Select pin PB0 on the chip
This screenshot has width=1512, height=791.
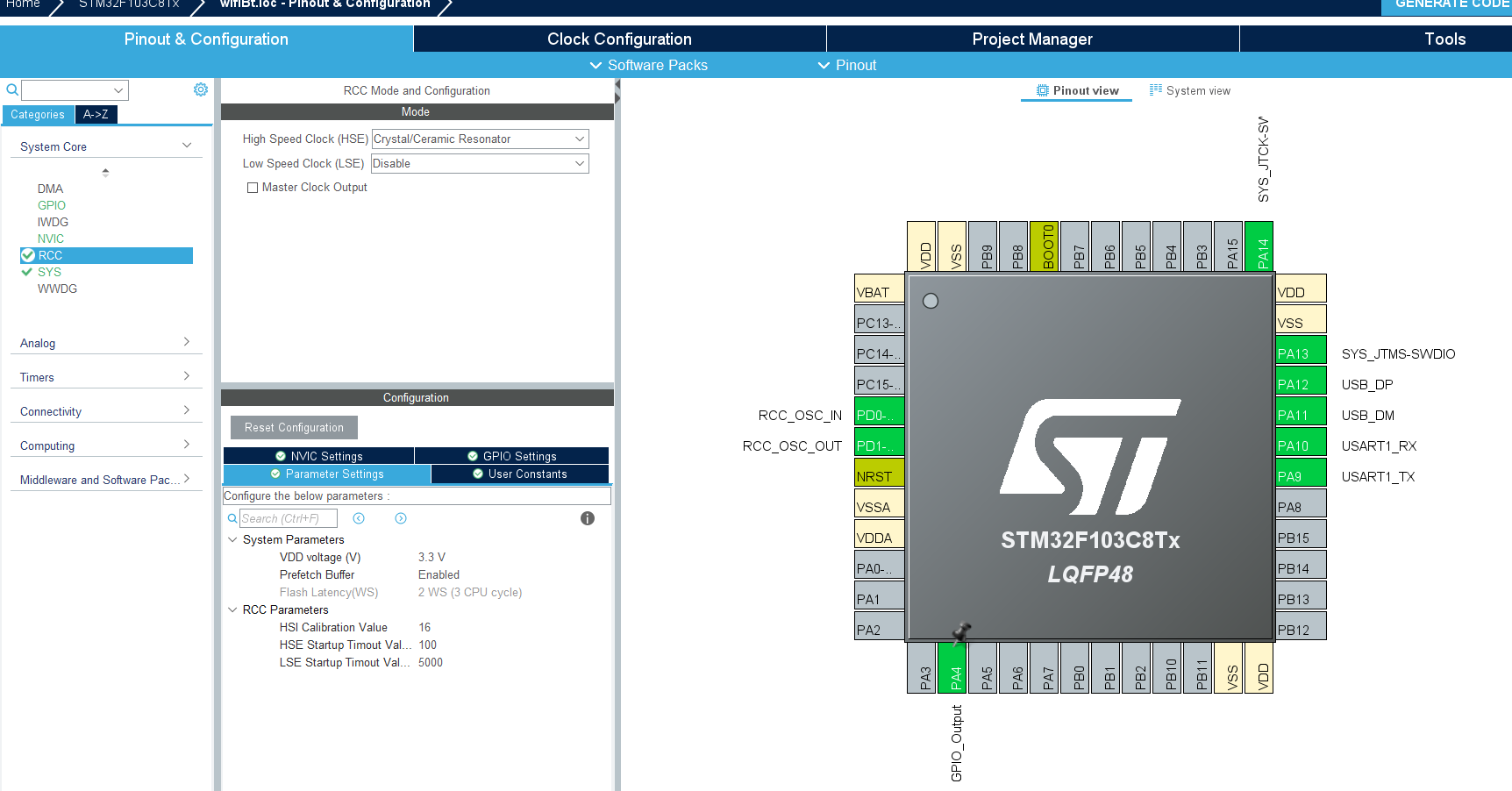1074,667
